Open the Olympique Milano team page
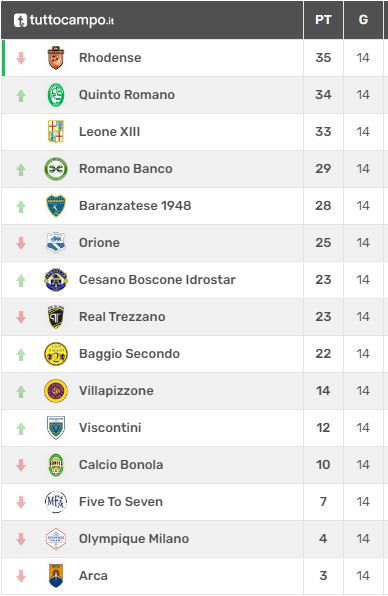Viewport: 388px width, 596px height. pos(134,539)
